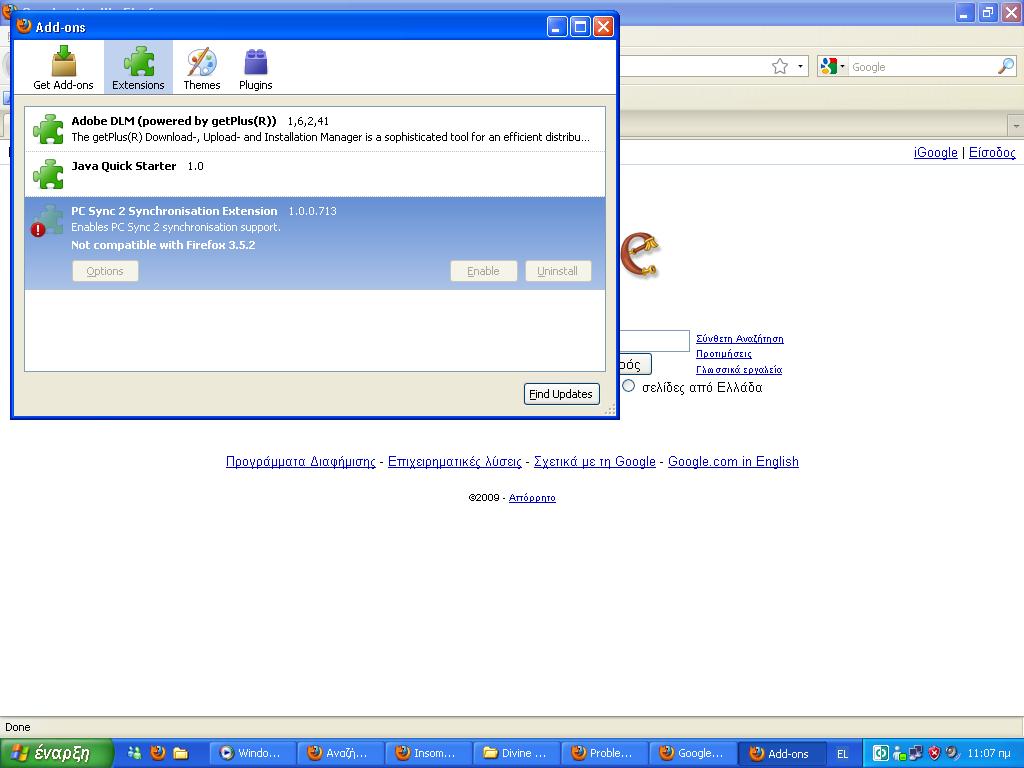Click the Είσοδος sign-in link
1024x768 pixels.
992,152
